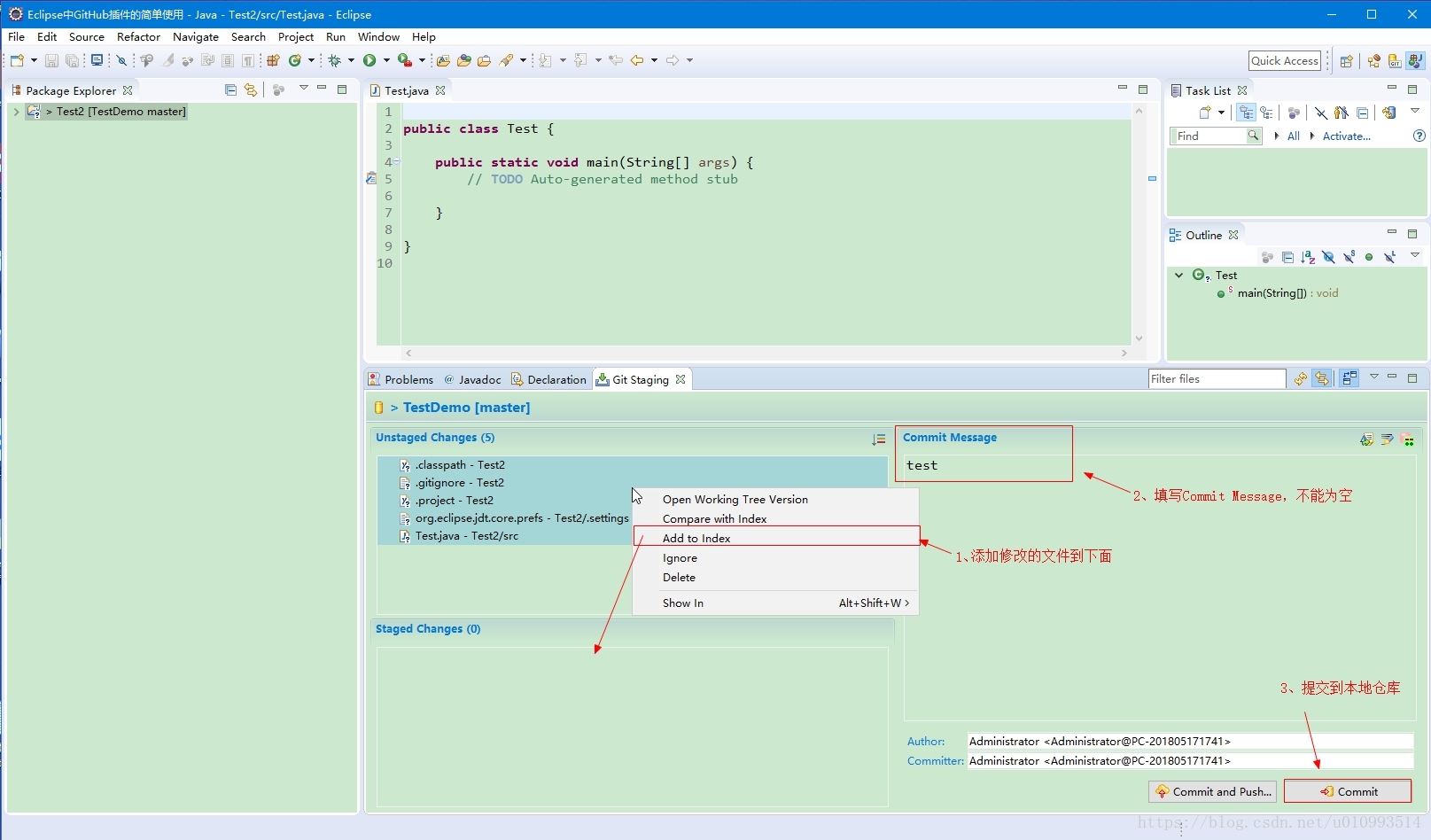This screenshot has width=1431, height=840.
Task: Toggle Scheduled view in Task List
Action: tap(1267, 113)
